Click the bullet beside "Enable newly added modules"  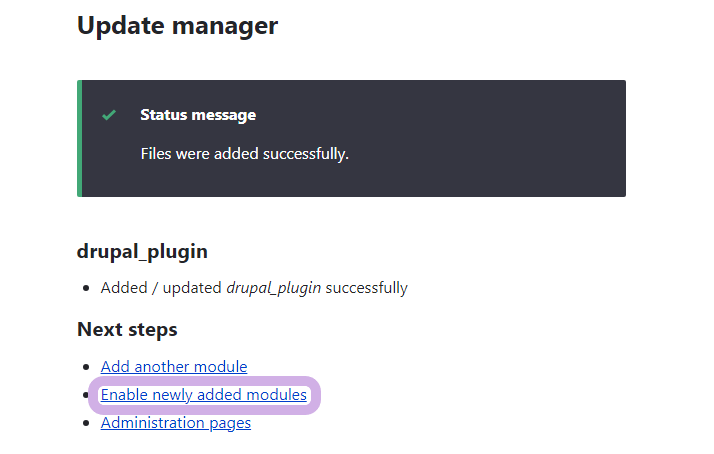86,396
